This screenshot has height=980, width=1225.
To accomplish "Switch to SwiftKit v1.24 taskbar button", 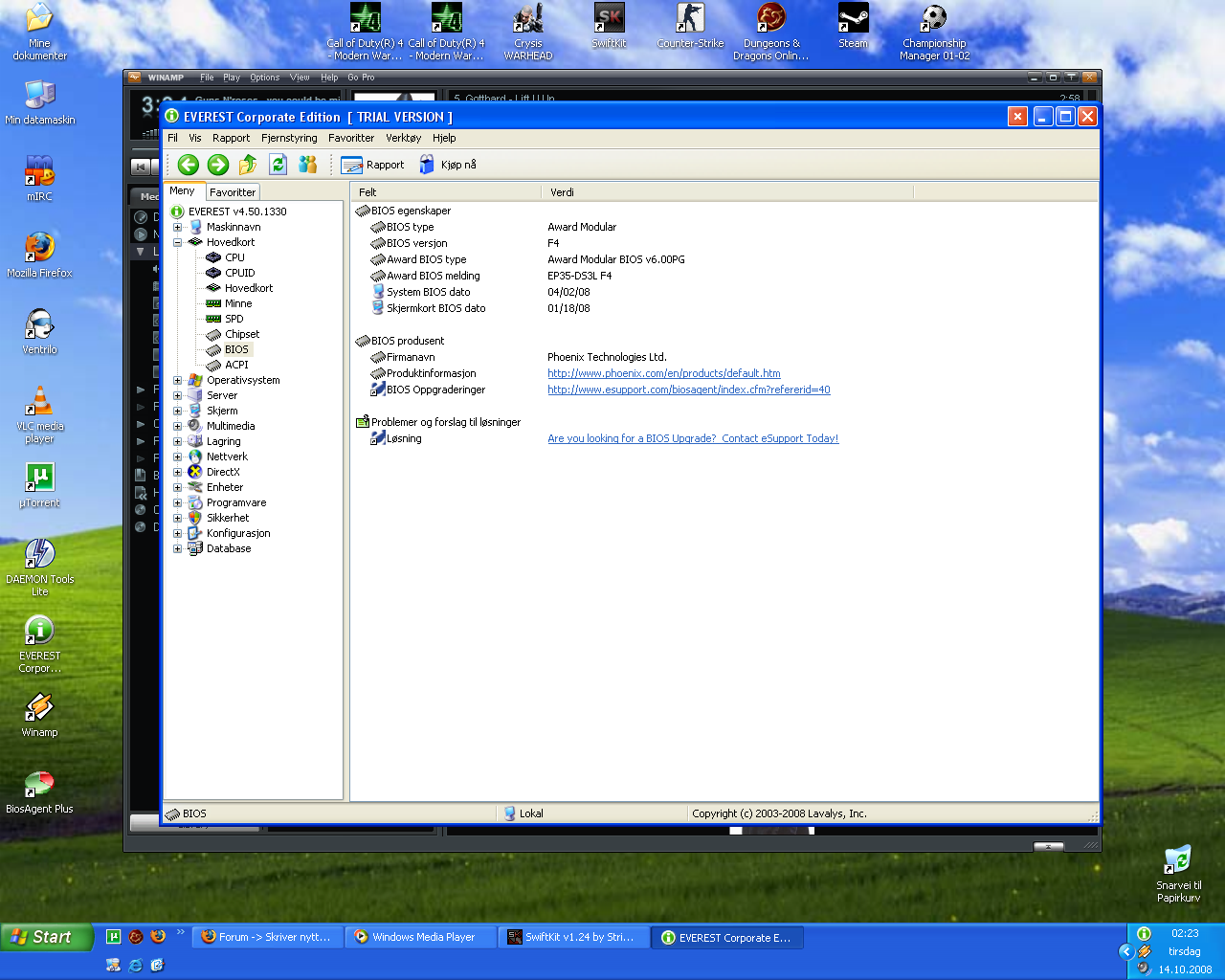I will pos(572,937).
